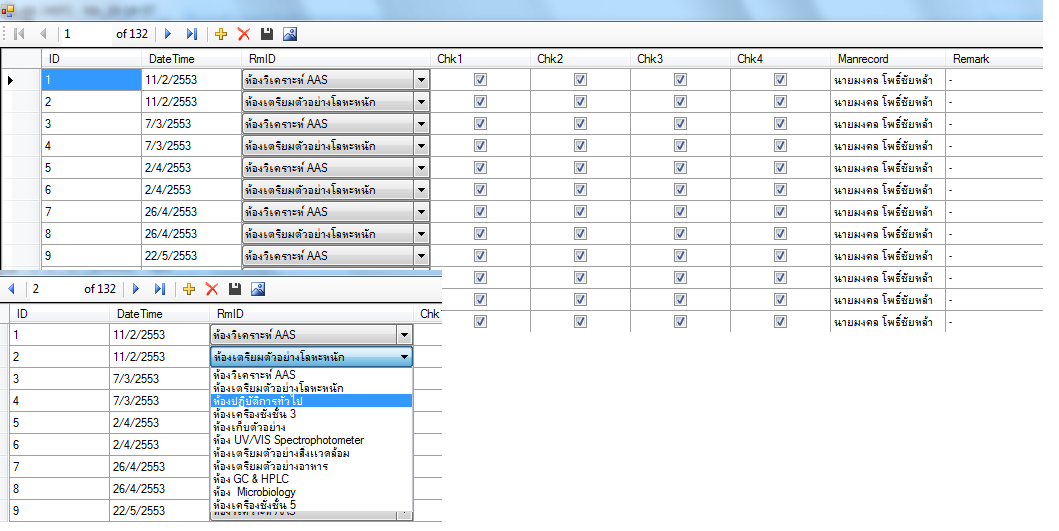Jump to last record in lower toolbar

point(160,288)
